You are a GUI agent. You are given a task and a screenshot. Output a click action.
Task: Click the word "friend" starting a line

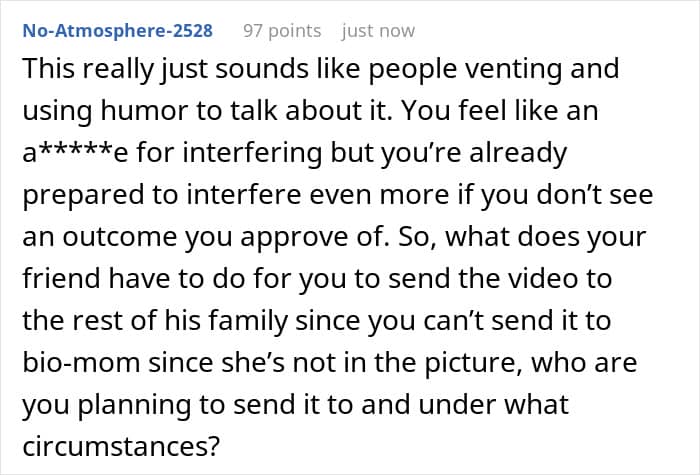pyautogui.click(x=61, y=278)
